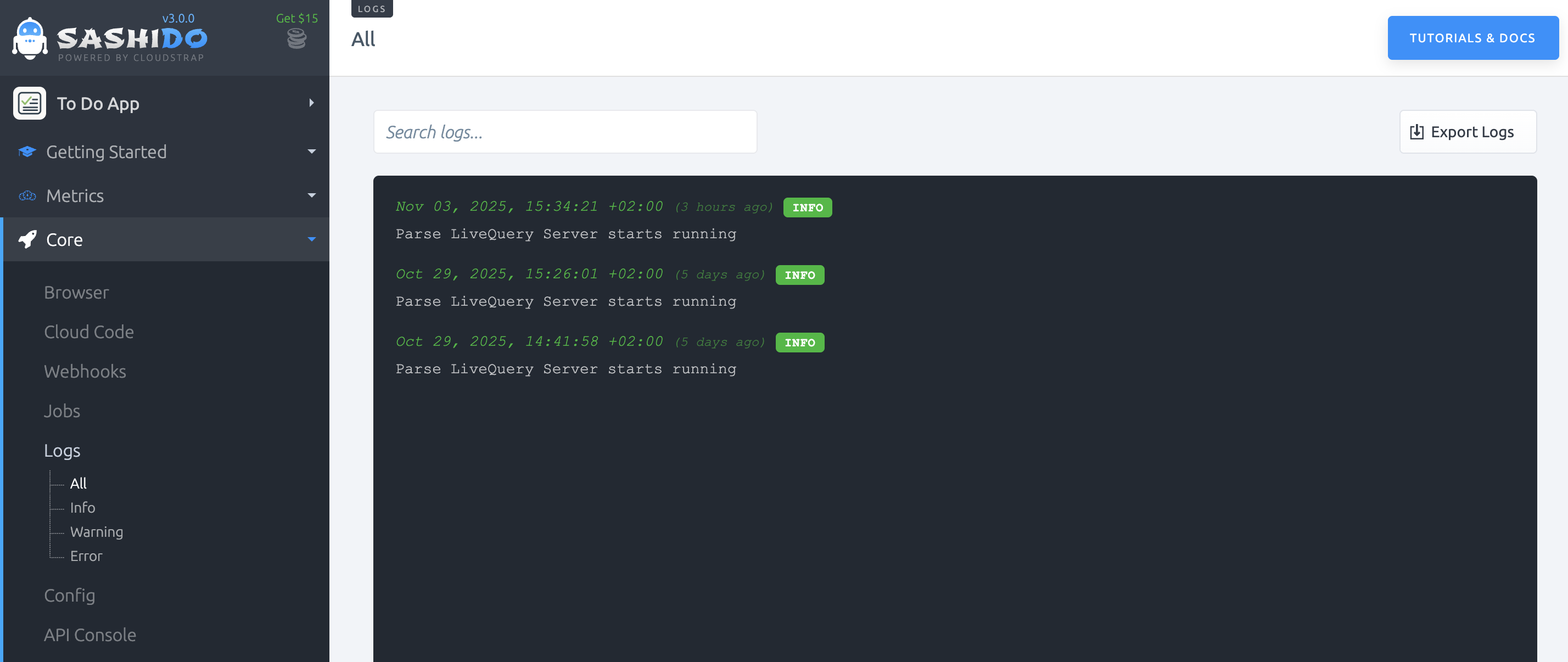Image resolution: width=1568 pixels, height=662 pixels.
Task: Click the database stack icon under Get $15
Action: pyautogui.click(x=296, y=39)
